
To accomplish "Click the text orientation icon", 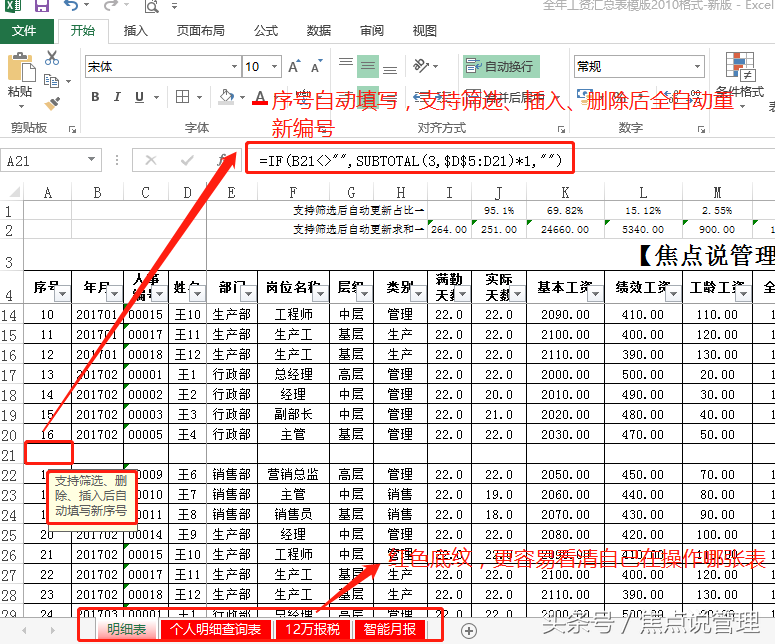I will (421, 66).
